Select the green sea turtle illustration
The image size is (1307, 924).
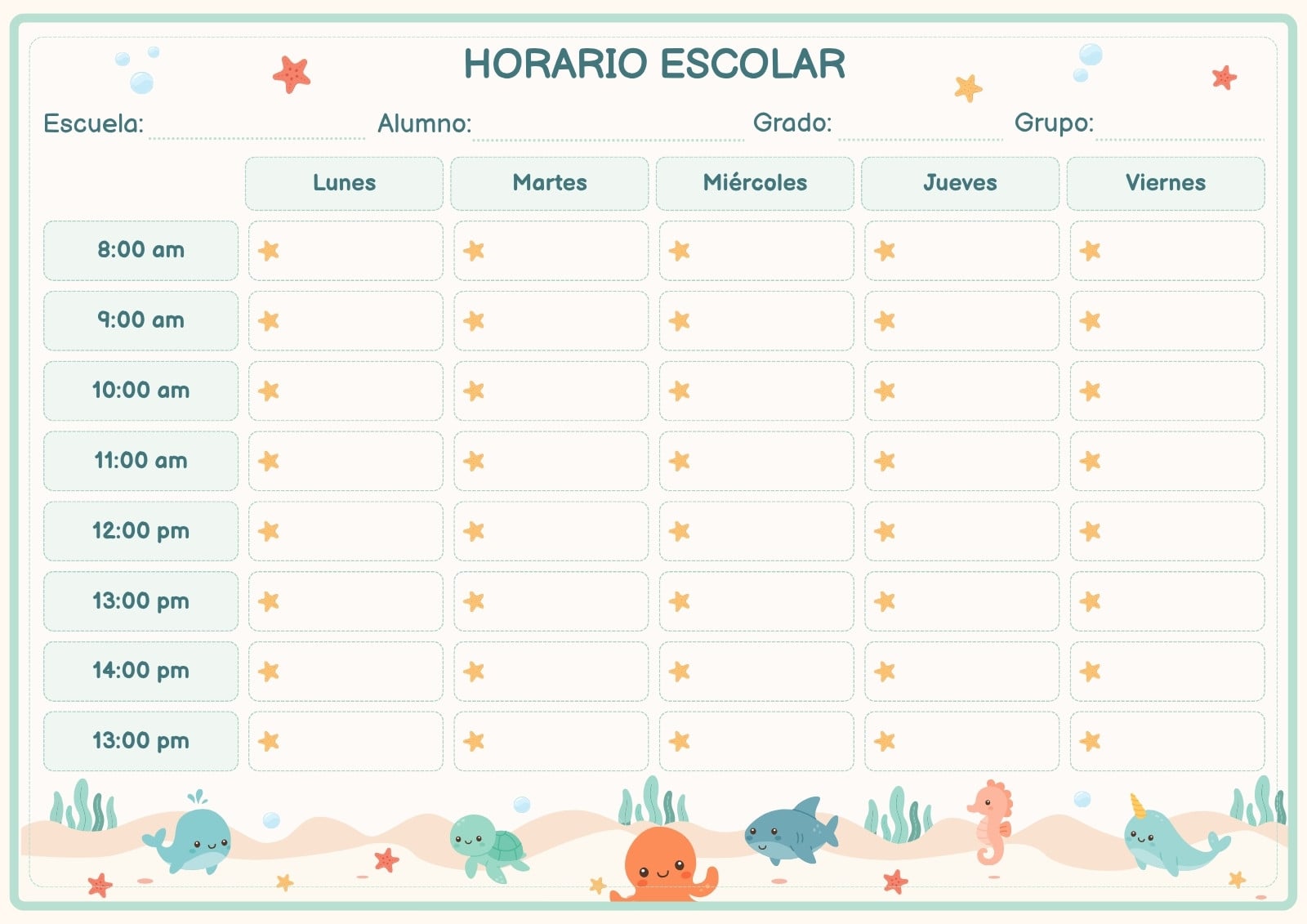coord(488,849)
